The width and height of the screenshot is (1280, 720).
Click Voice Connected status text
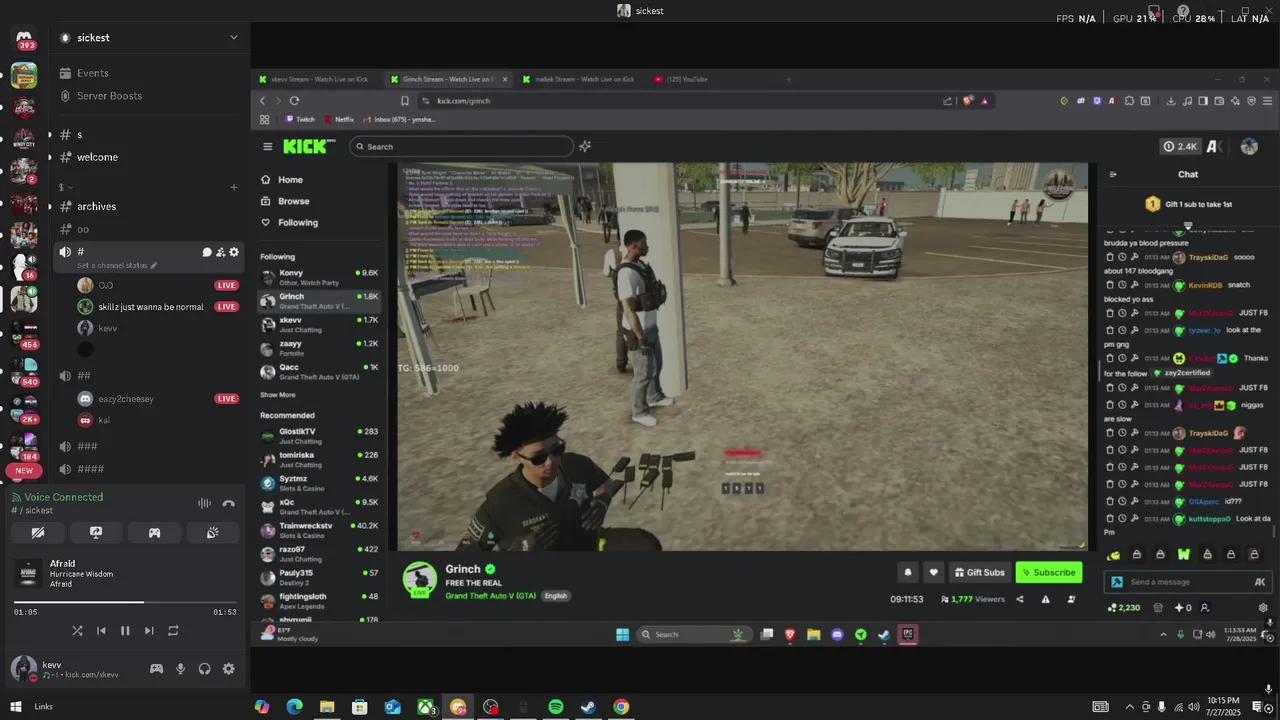(64, 497)
